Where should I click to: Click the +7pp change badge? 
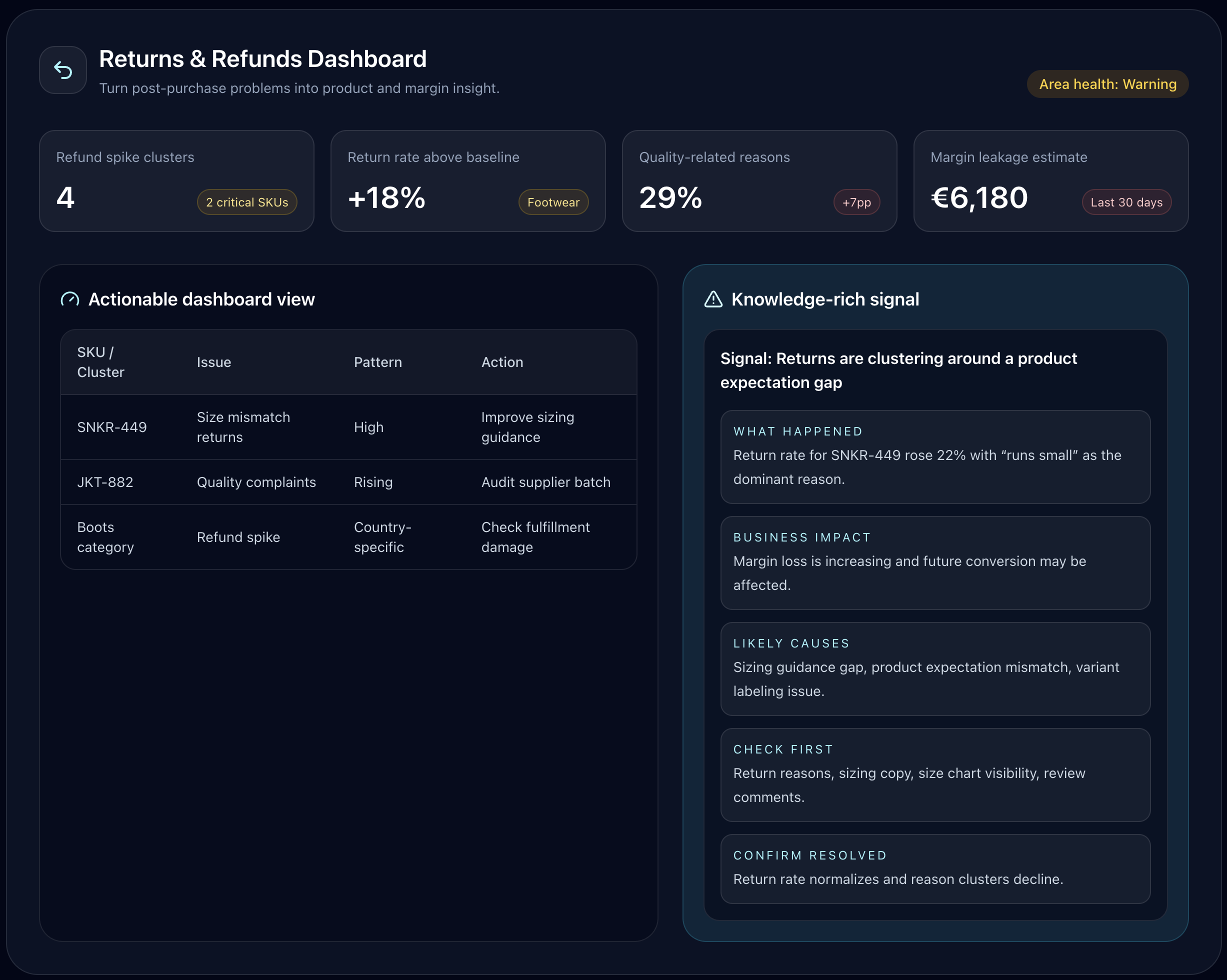(856, 202)
